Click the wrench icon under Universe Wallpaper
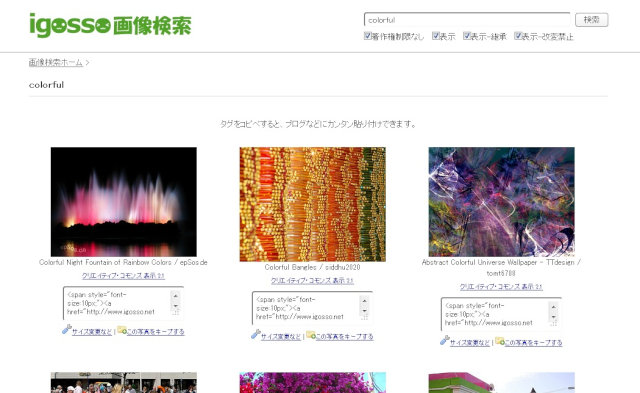Viewport: 640px width, 393px height. point(445,341)
